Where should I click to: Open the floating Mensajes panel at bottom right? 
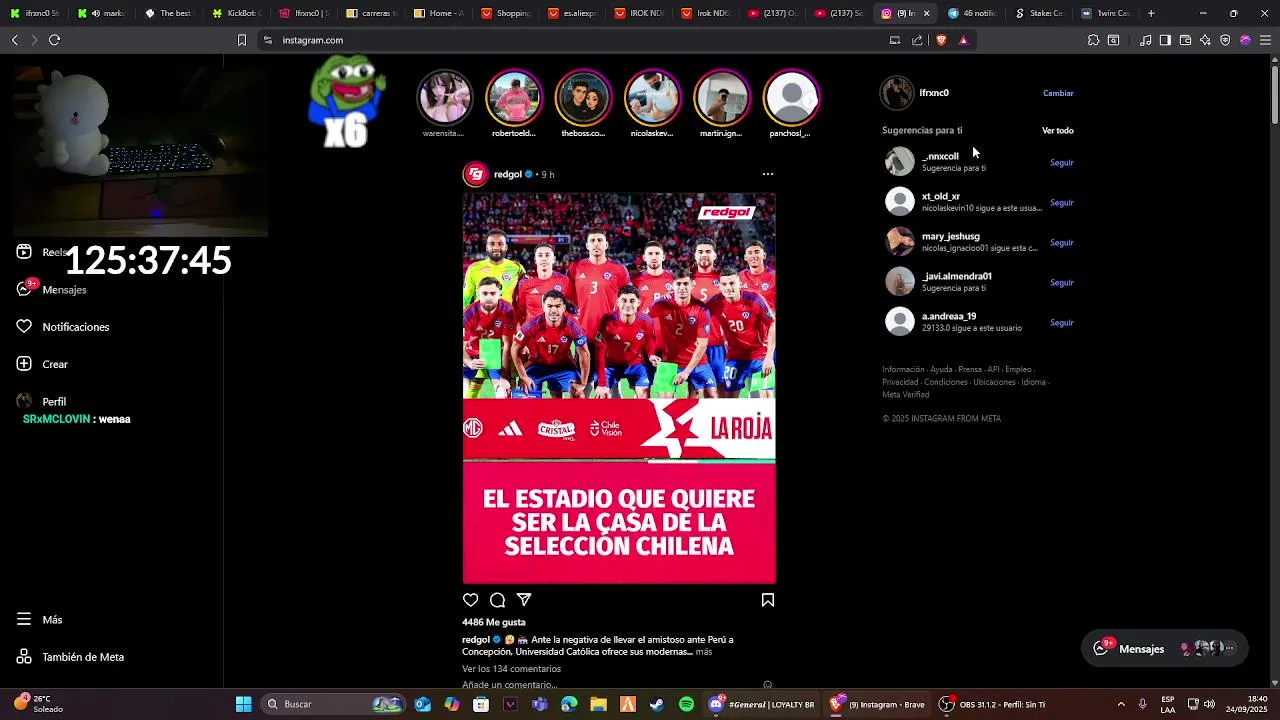tap(1165, 648)
